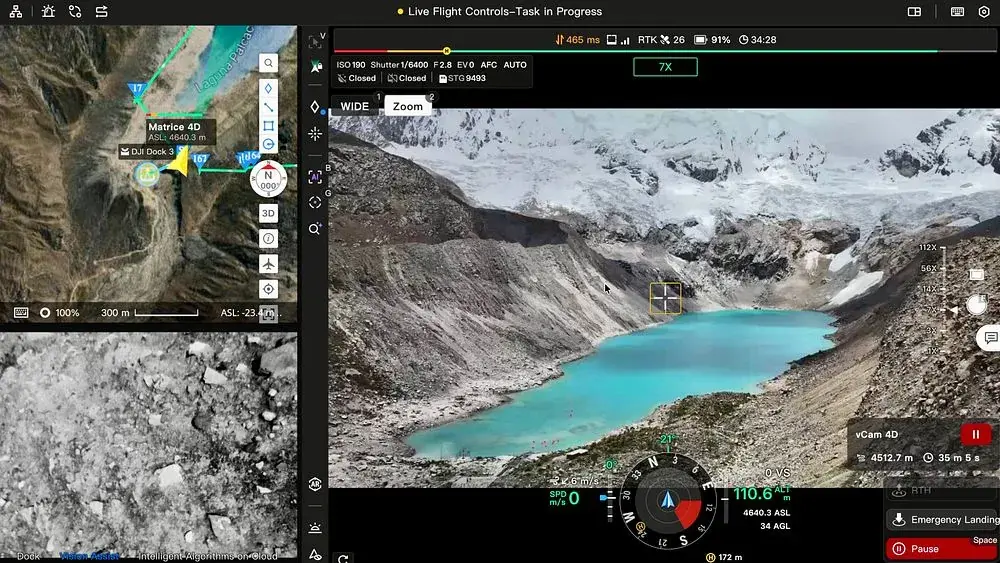
Task: Open the chat message bubble at right edge
Action: click(x=989, y=338)
